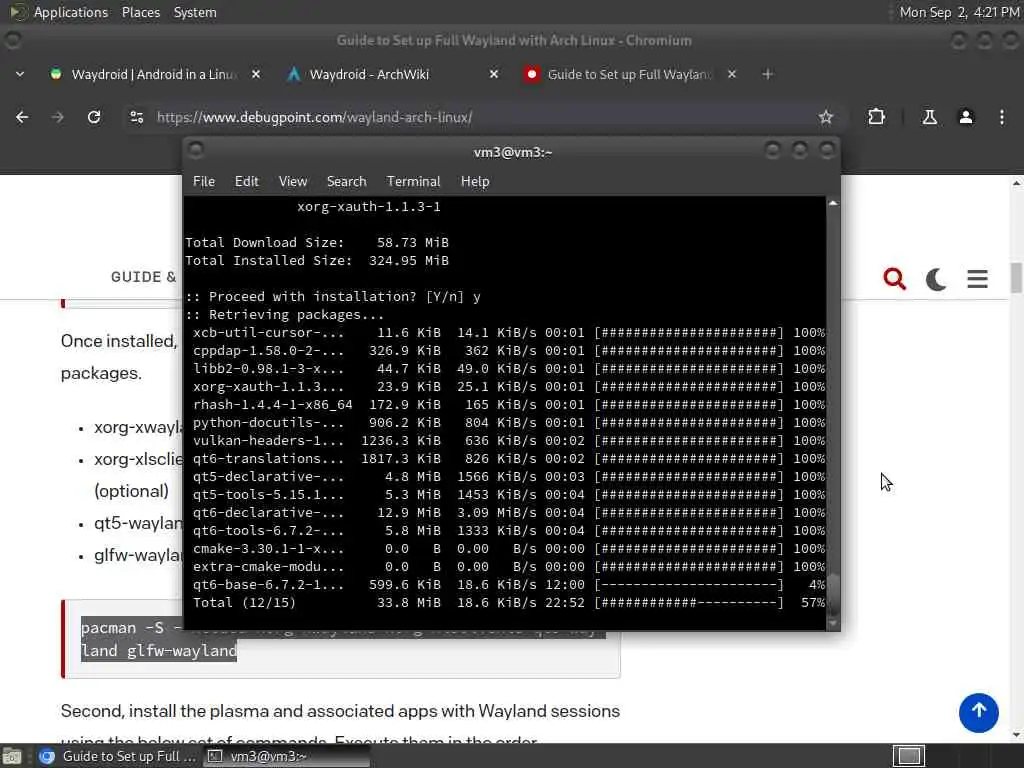Open terminal Edit menu
This screenshot has height=768, width=1024.
tap(246, 182)
